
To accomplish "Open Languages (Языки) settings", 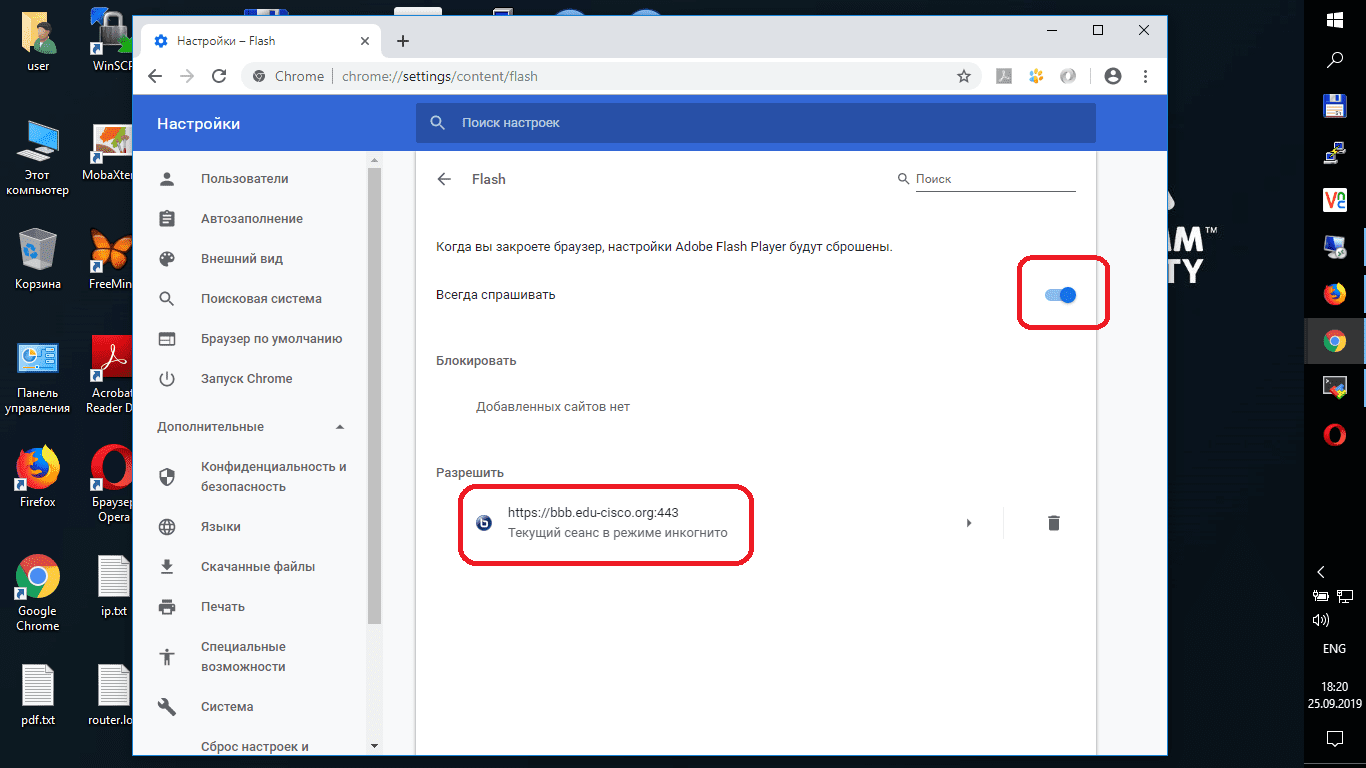I will [x=220, y=527].
